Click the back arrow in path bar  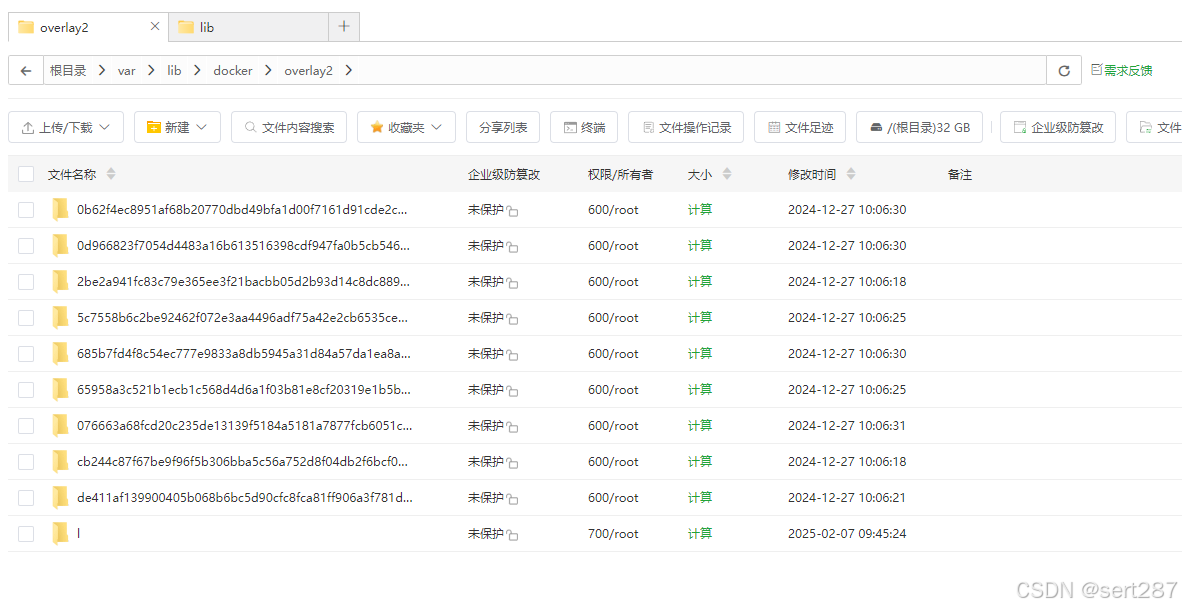pos(26,71)
